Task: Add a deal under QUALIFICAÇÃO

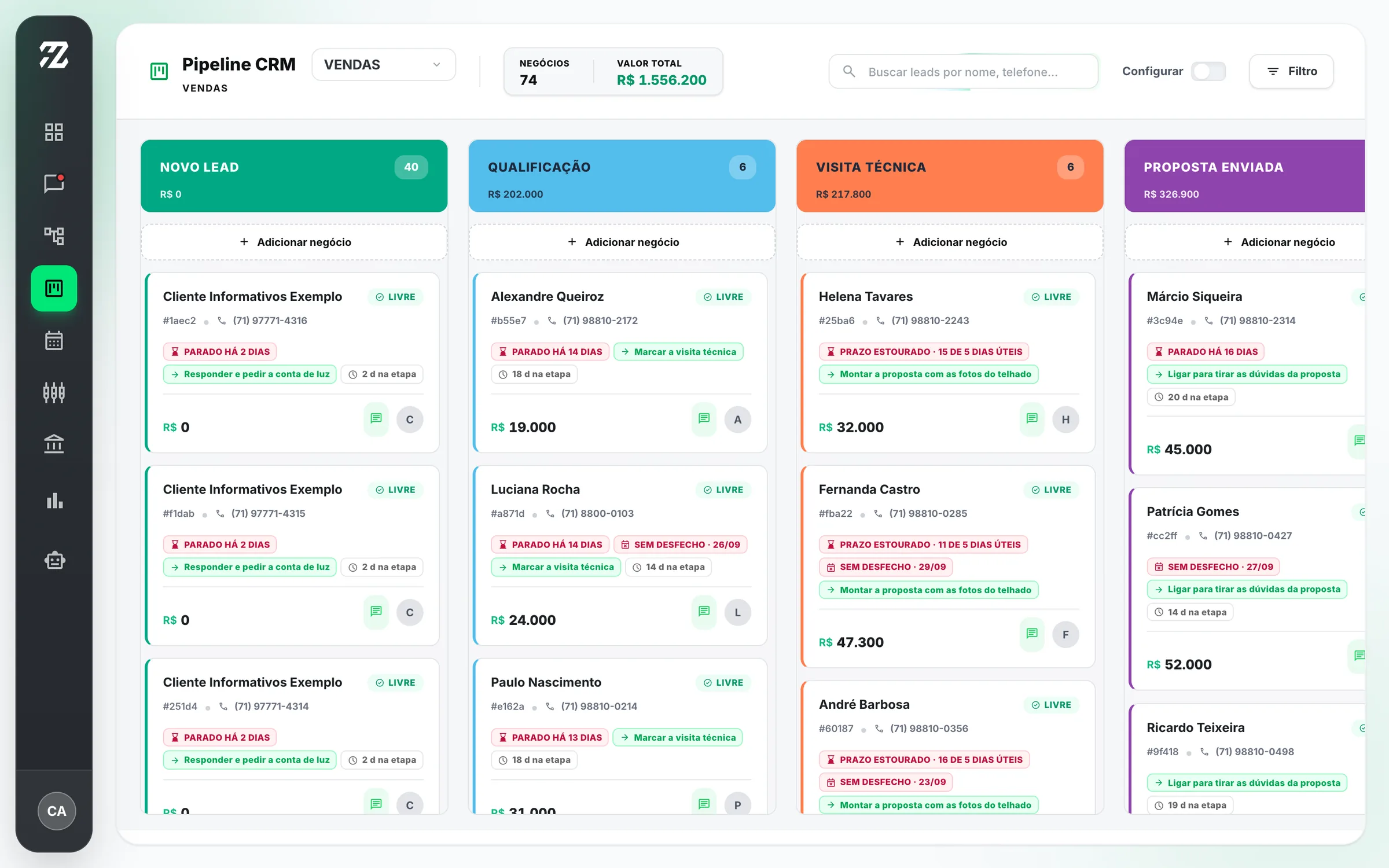Action: (622, 242)
